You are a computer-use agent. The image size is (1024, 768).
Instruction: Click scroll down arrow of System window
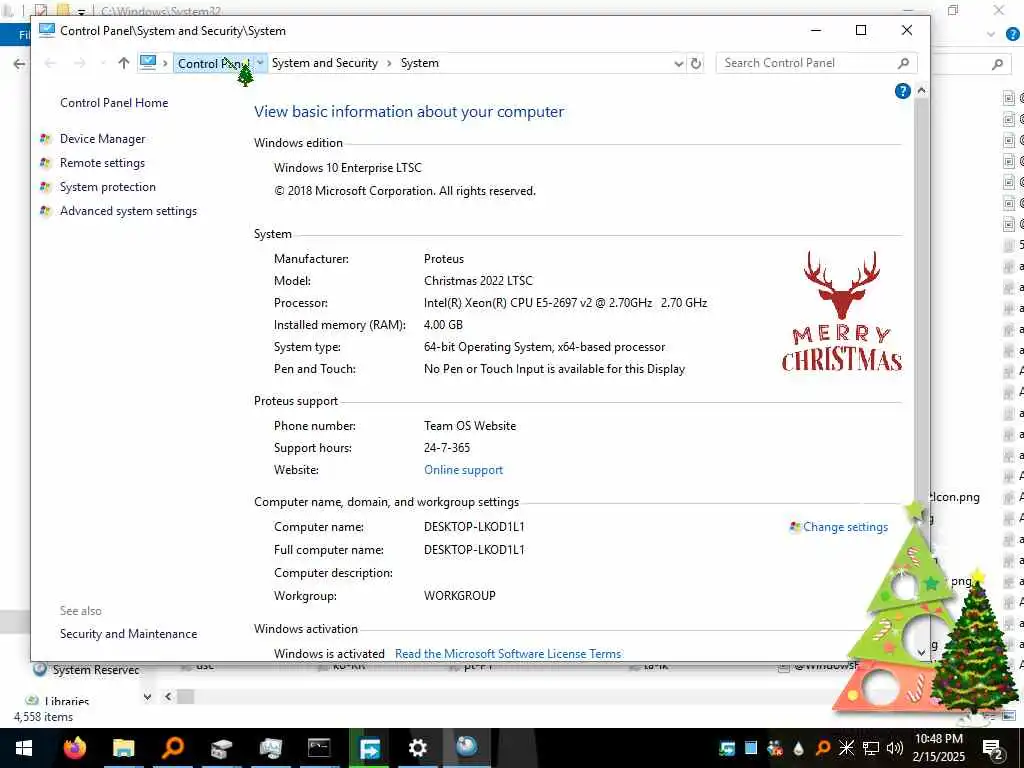click(921, 652)
